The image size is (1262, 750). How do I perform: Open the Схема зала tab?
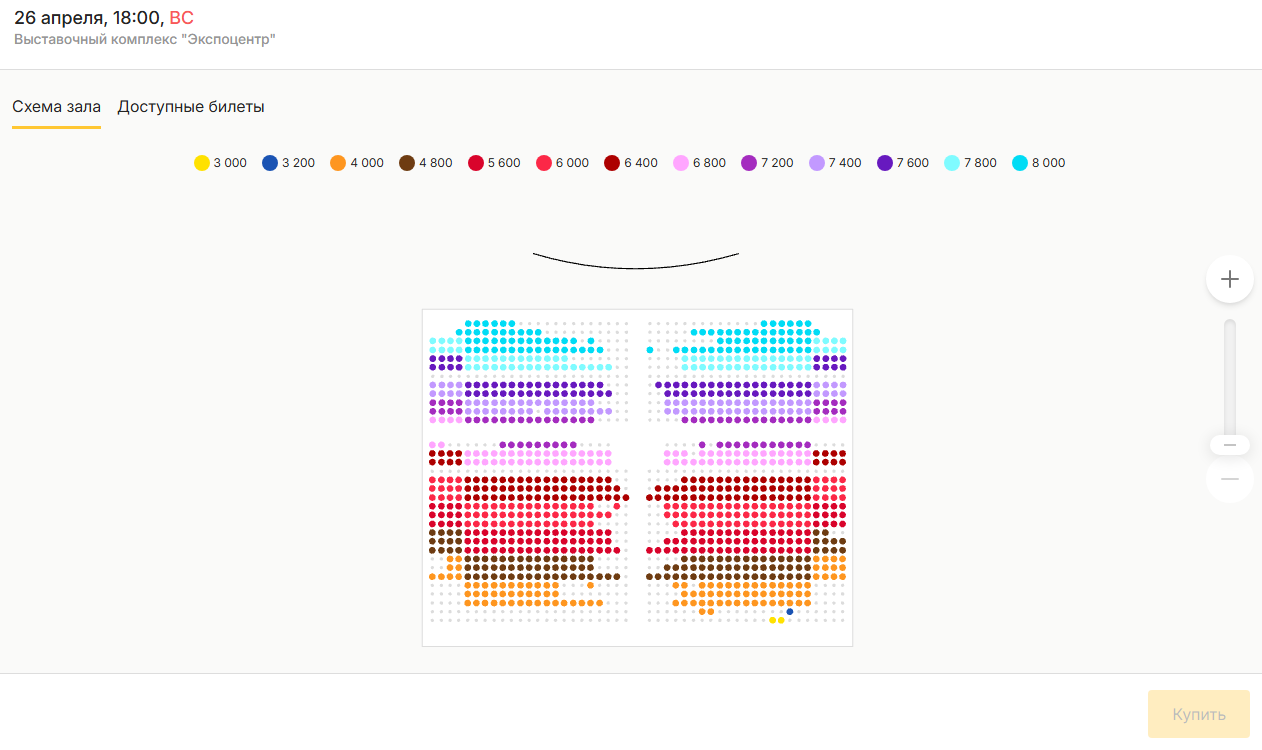(56, 107)
